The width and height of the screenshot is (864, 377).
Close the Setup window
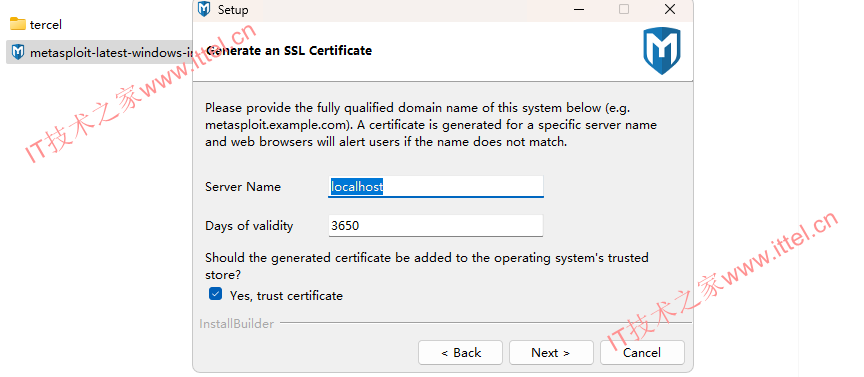669,9
